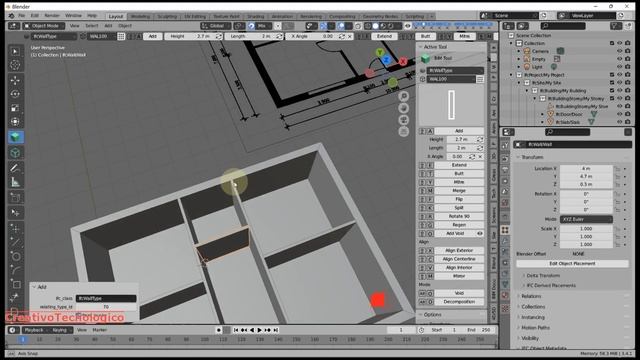Image resolution: width=640 pixels, height=360 pixels.
Task: Open rotation Mode XYZ Euler dropdown
Action: pyautogui.click(x=586, y=219)
